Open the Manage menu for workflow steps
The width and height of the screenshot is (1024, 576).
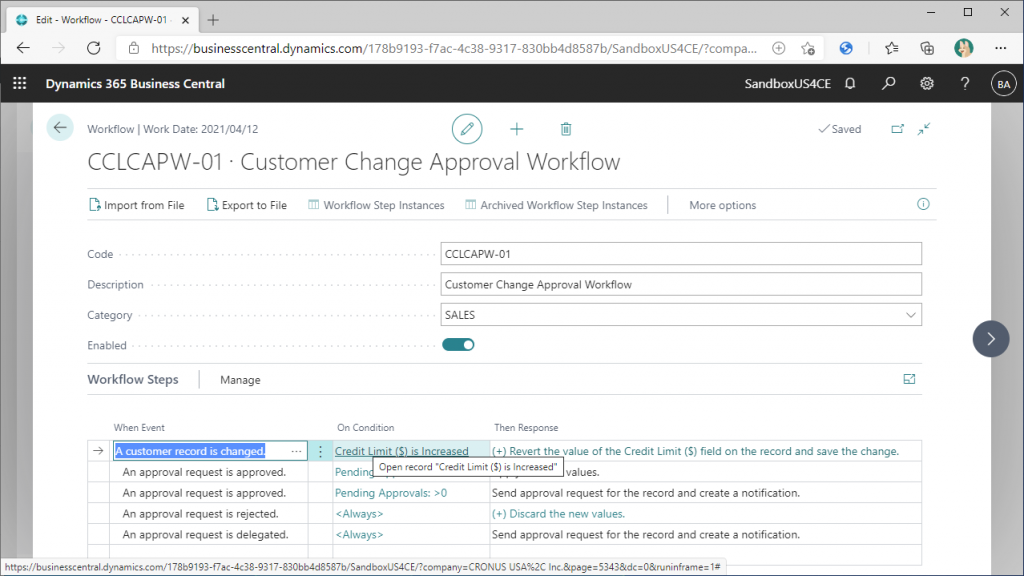click(x=240, y=379)
